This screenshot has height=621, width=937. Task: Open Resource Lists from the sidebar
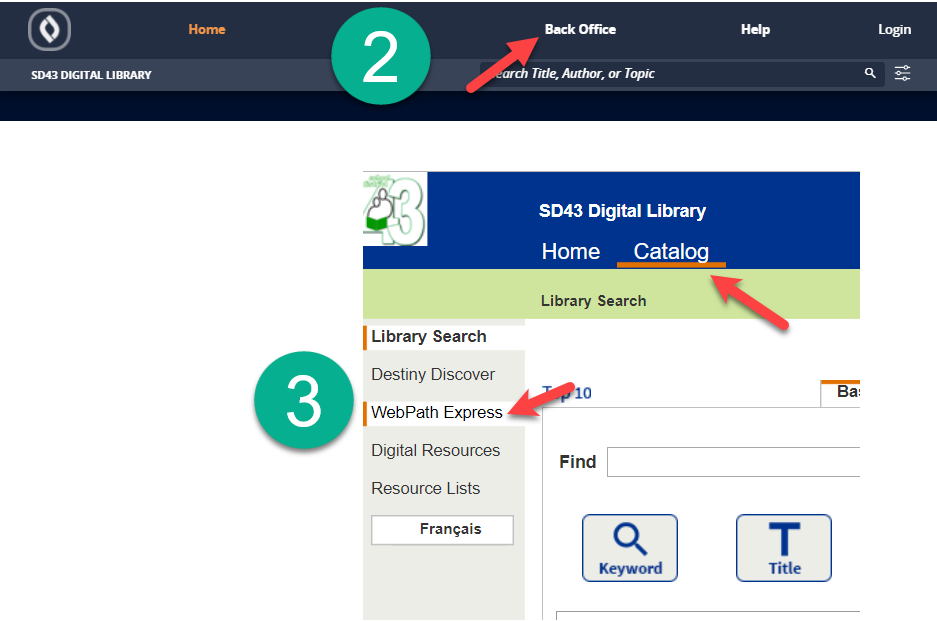tap(425, 488)
